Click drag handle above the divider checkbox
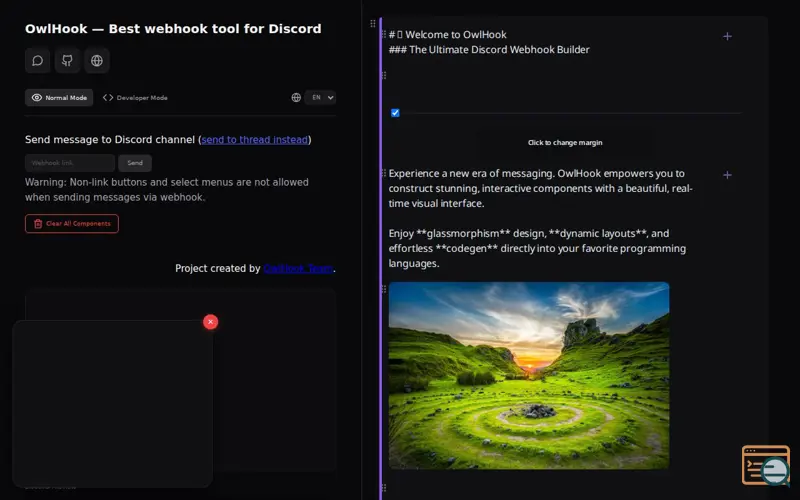This screenshot has height=500, width=800. [384, 76]
